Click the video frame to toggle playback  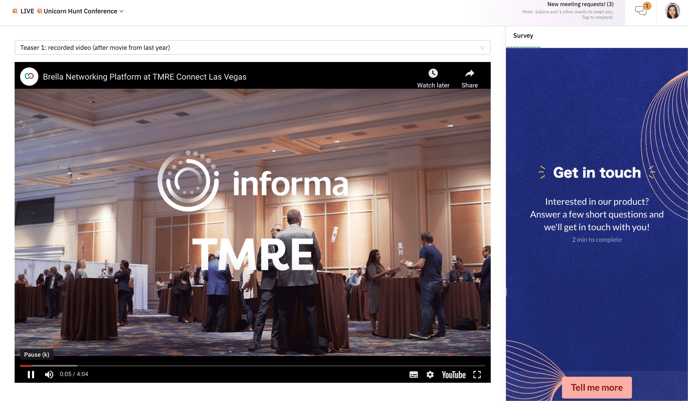click(x=252, y=222)
